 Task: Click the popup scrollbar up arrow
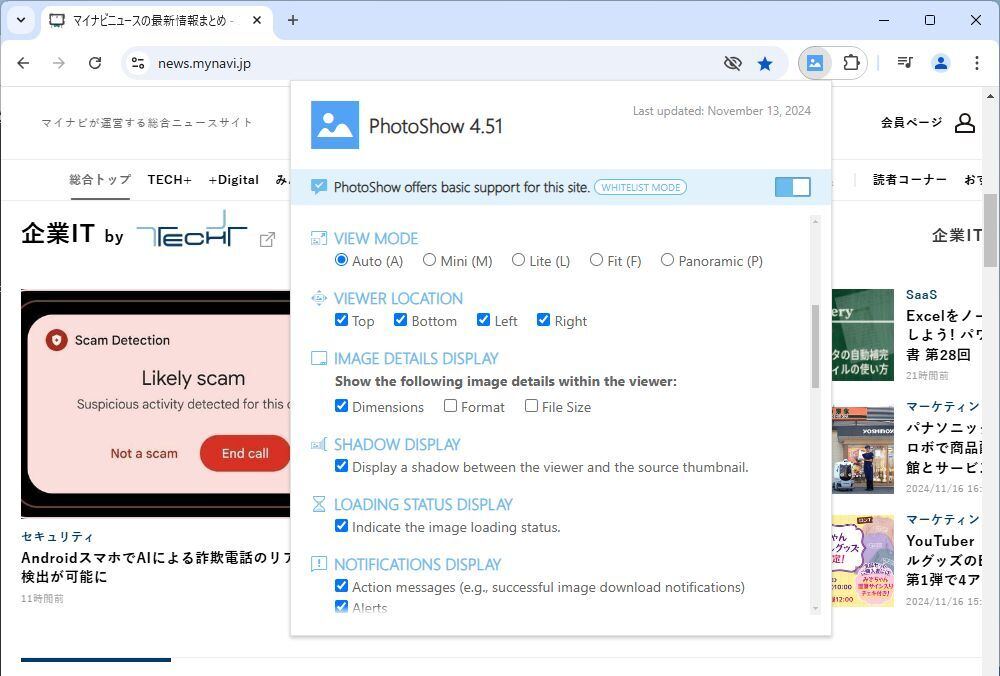815,221
